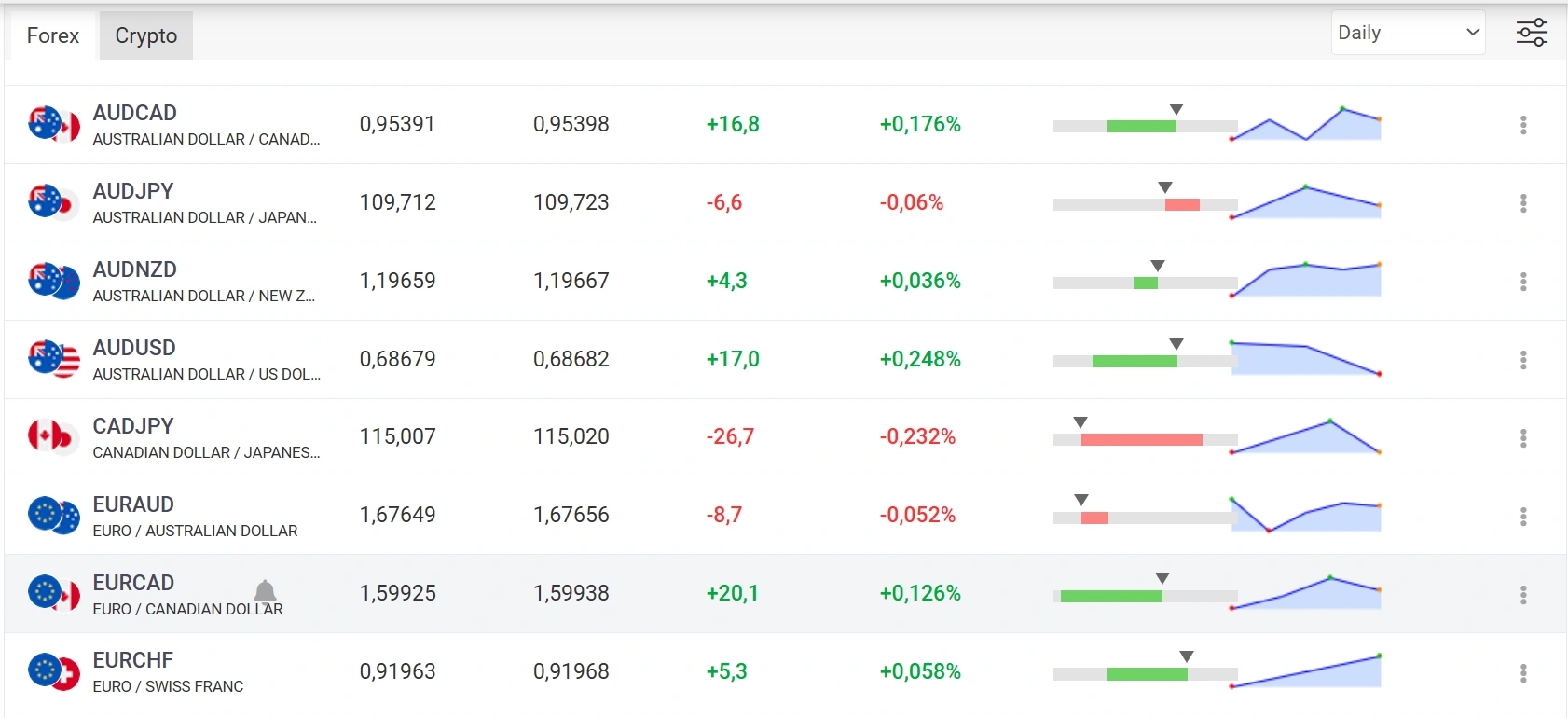The width and height of the screenshot is (1568, 718).
Task: Click the EURAUD currency flag icon
Action: 53,515
